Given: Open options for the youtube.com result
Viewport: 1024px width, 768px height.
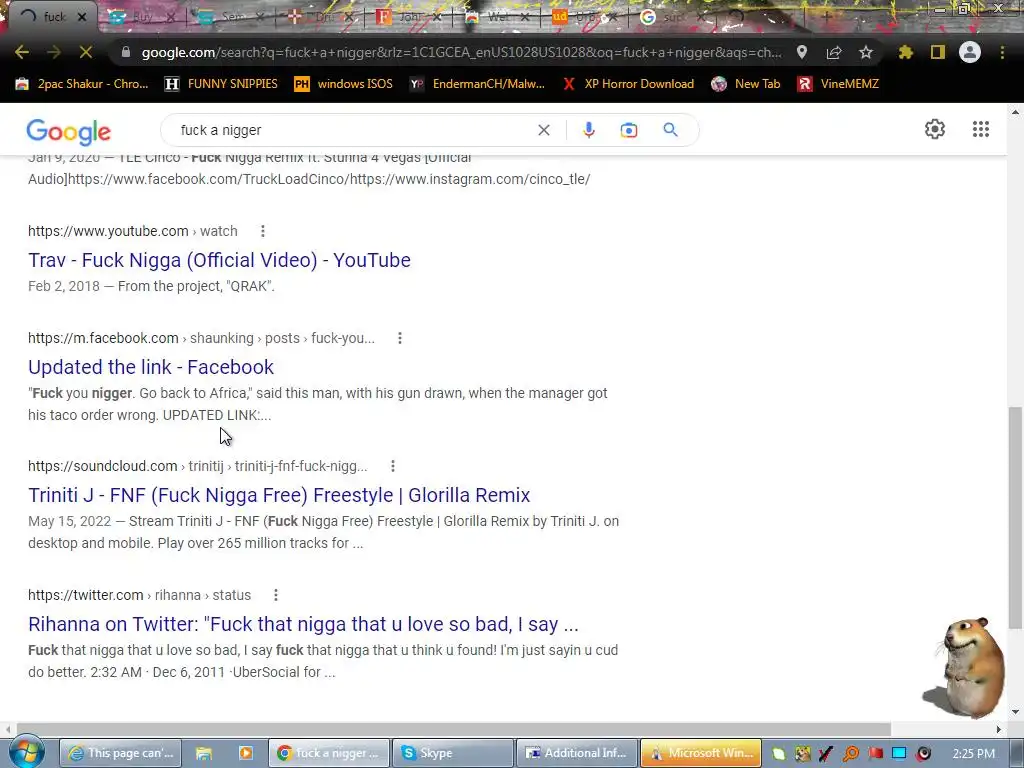Looking at the screenshot, I should pos(263,231).
